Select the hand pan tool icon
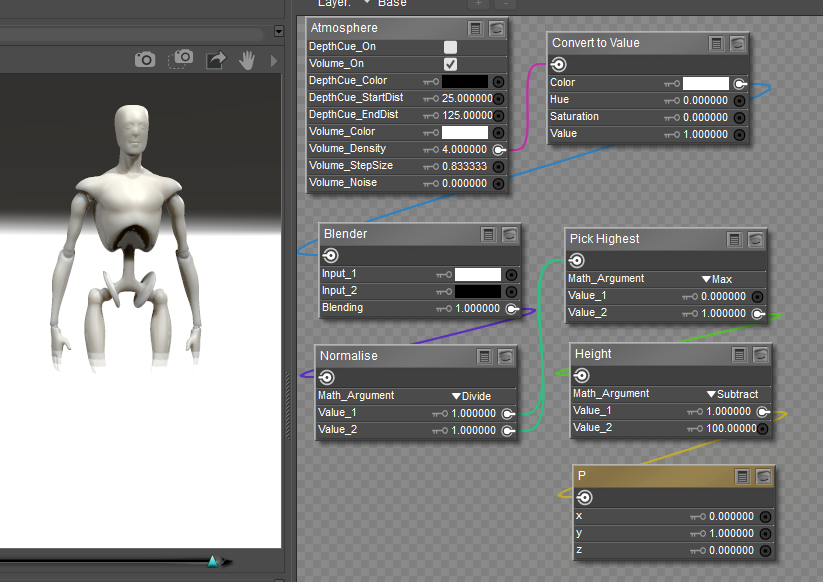 [x=247, y=60]
